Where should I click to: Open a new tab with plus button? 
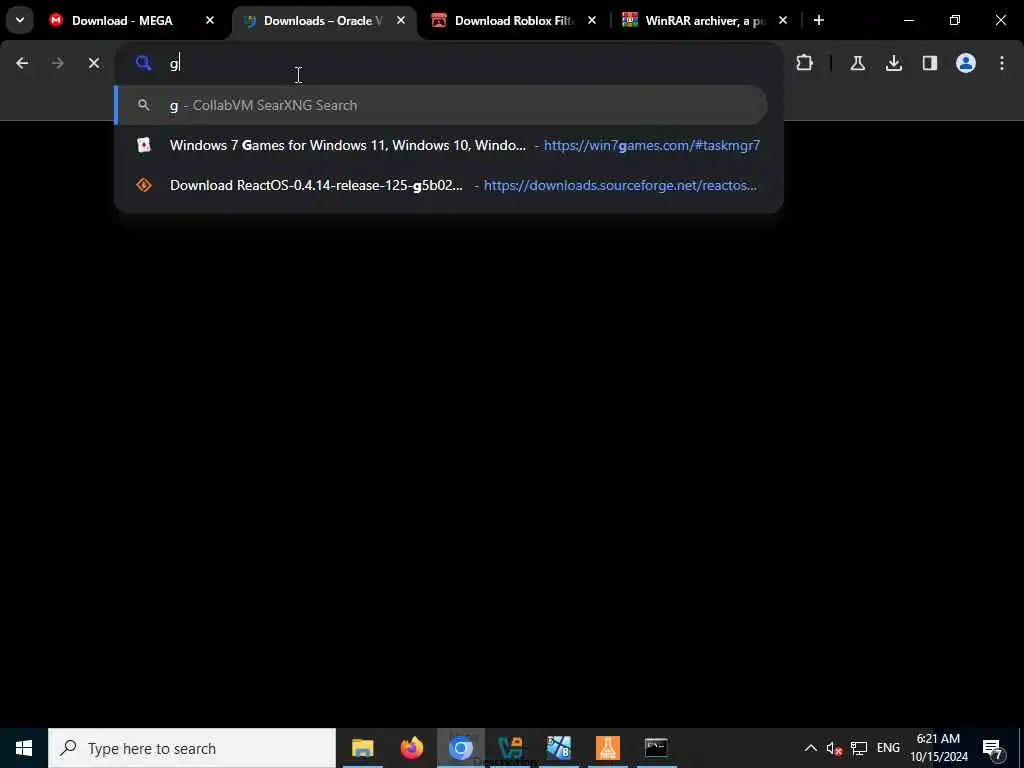point(819,21)
